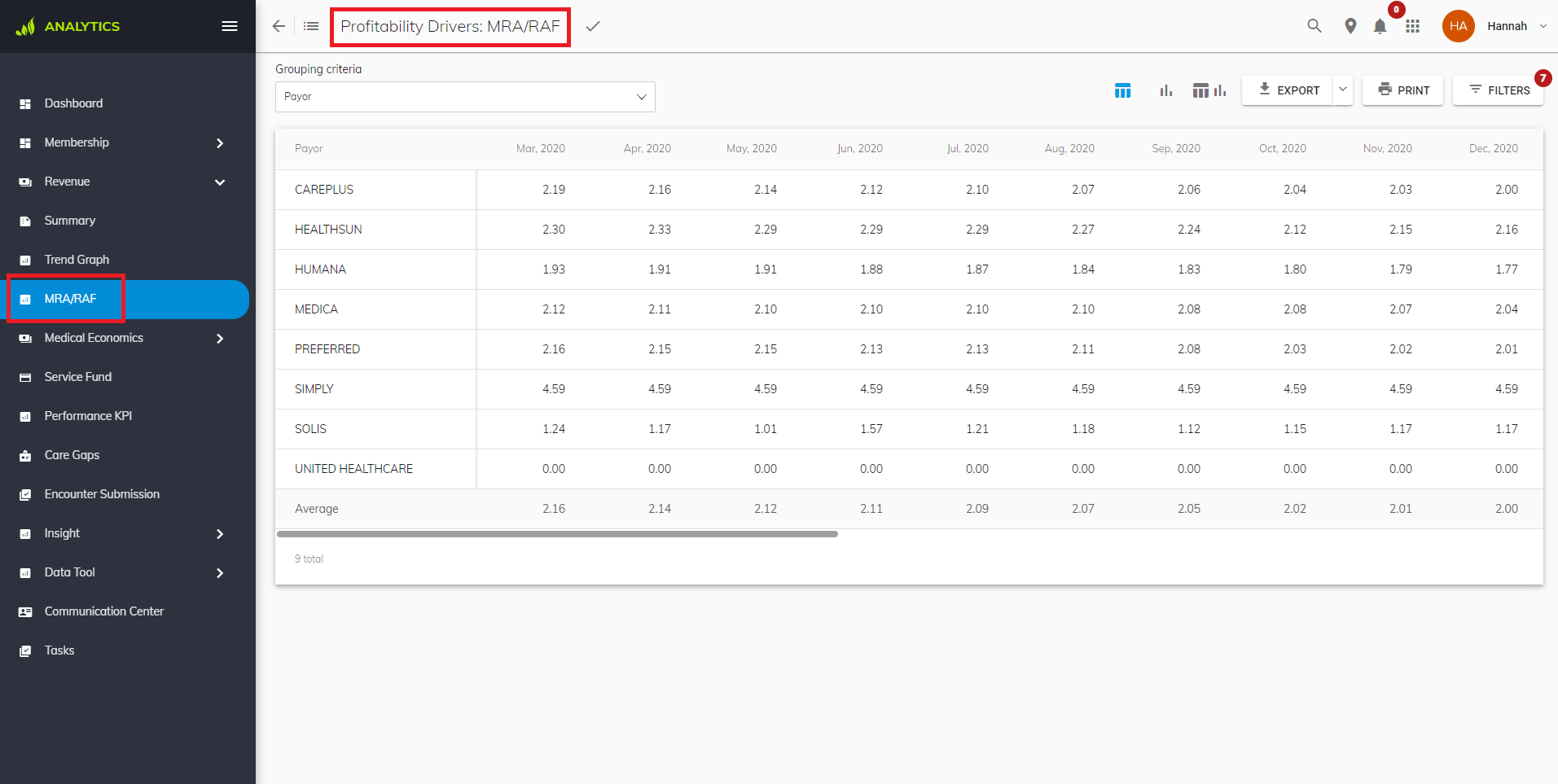This screenshot has height=784, width=1558.
Task: Click the '9 total' footer text
Action: pos(309,558)
